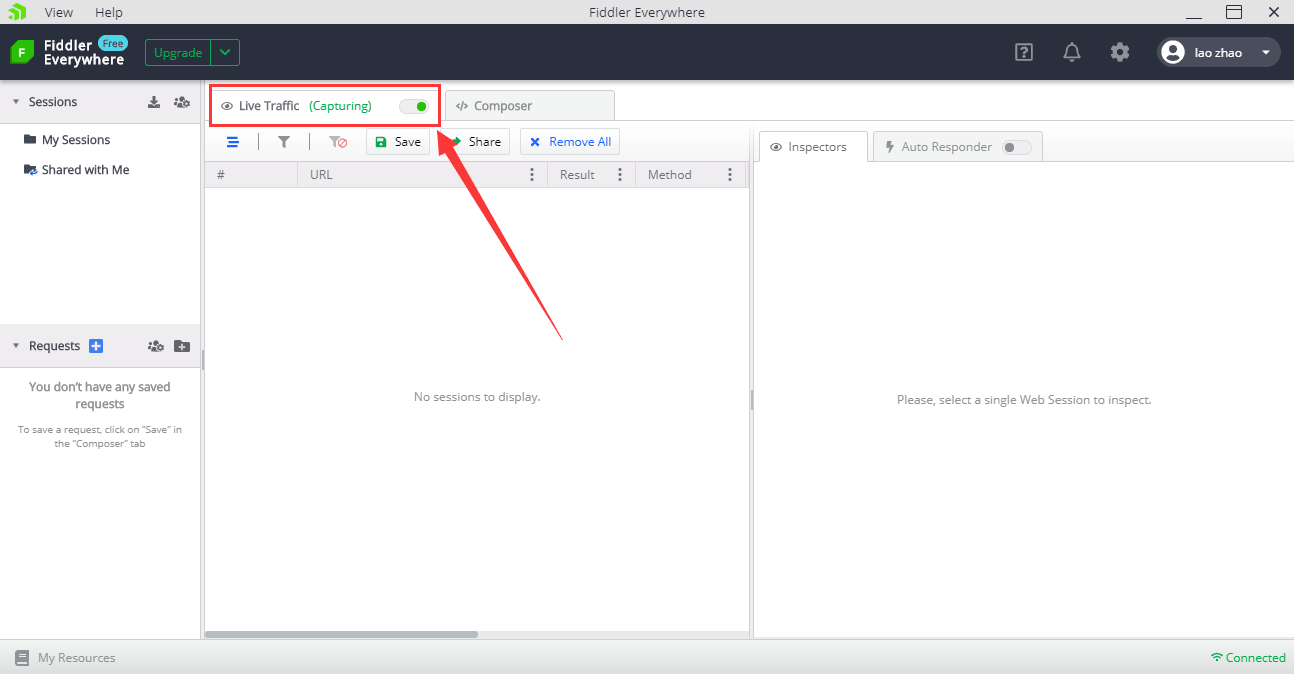
Task: Click the Fiddler Everywhere logo
Action: 68,52
